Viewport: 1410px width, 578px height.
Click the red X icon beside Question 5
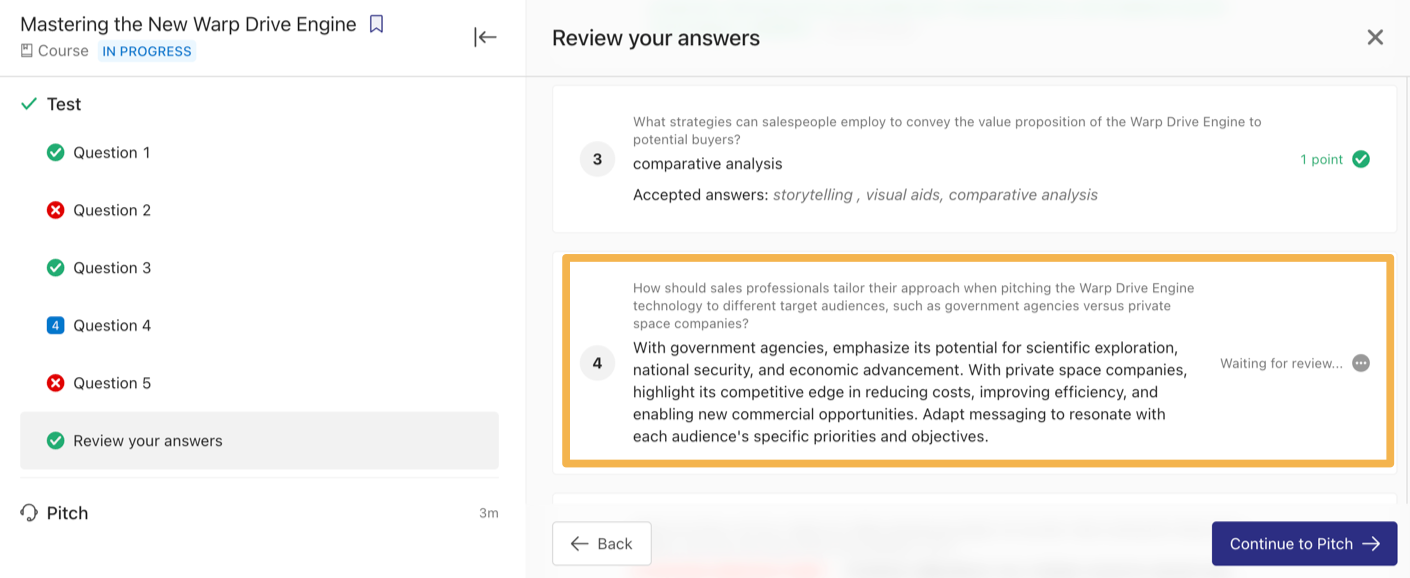56,383
